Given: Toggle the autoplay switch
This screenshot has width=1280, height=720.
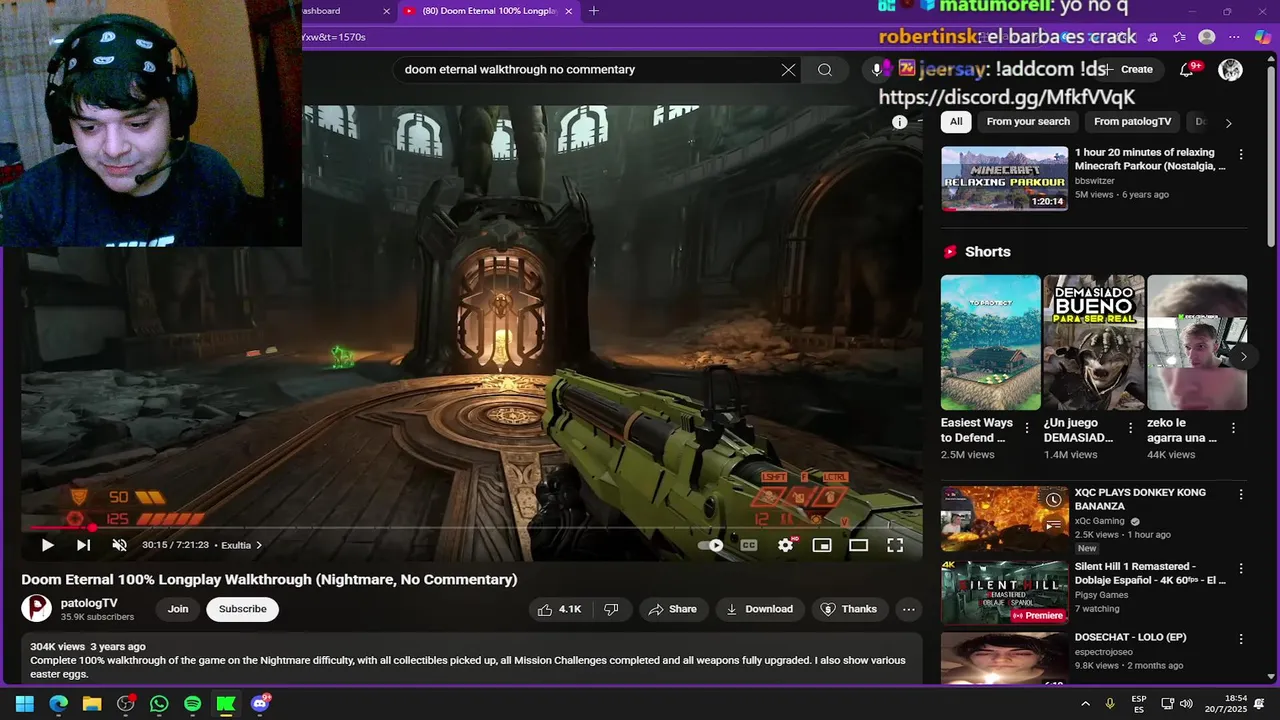Looking at the screenshot, I should 710,545.
